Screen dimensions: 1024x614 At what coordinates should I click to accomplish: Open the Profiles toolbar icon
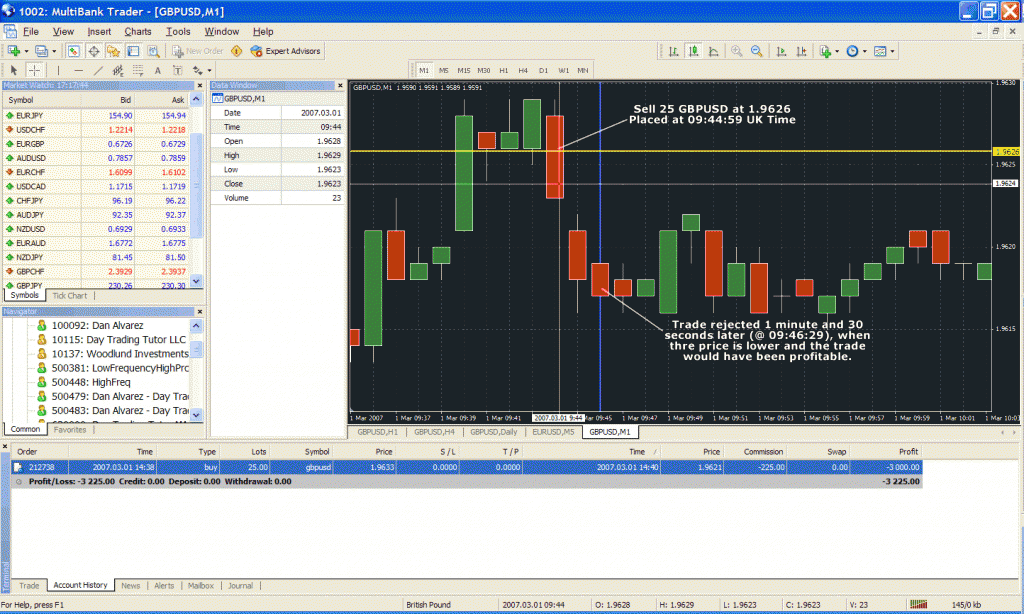(41, 51)
